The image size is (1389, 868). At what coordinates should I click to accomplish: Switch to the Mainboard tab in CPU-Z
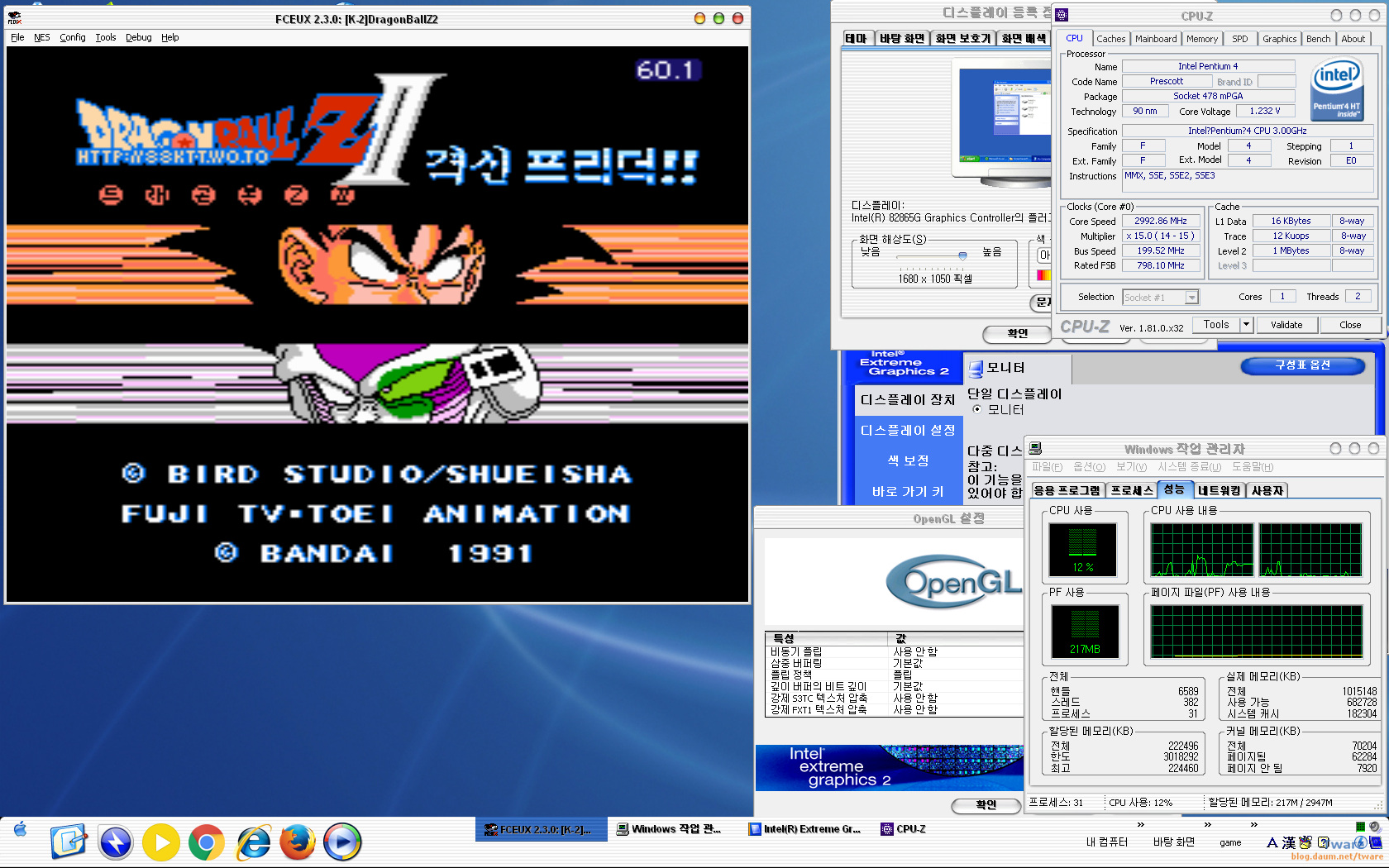pyautogui.click(x=1155, y=39)
